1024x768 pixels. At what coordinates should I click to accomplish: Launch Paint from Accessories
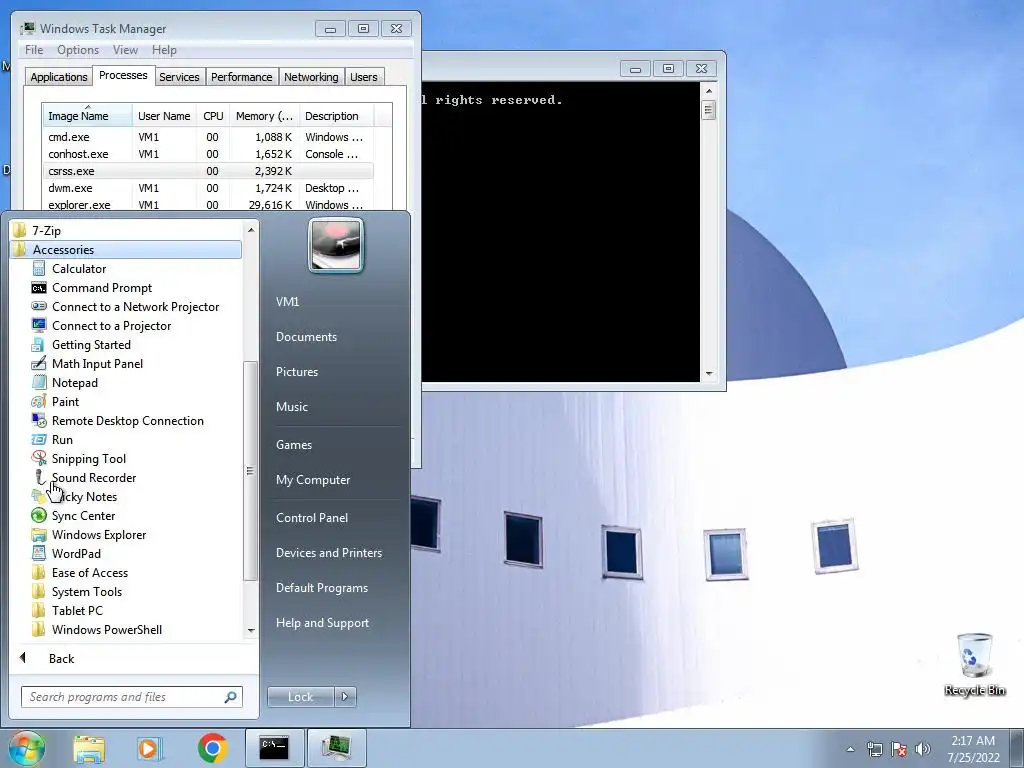click(x=65, y=401)
